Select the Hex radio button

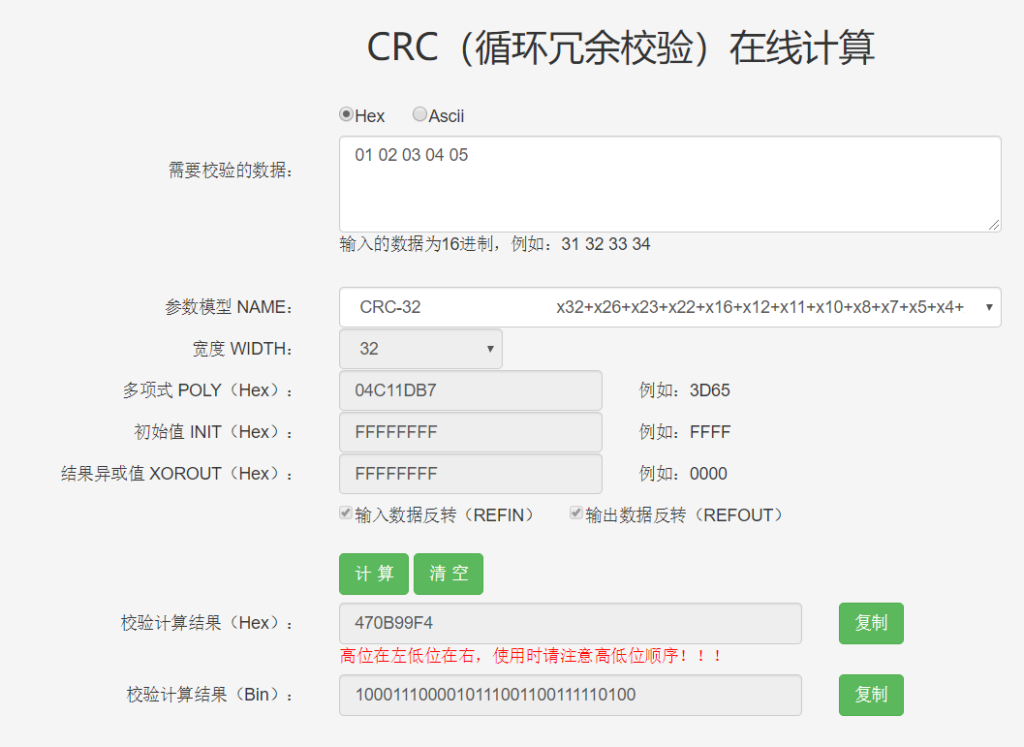tap(346, 114)
